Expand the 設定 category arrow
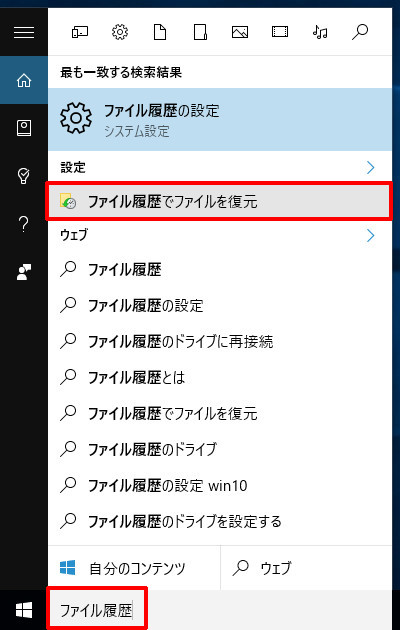 tap(370, 168)
